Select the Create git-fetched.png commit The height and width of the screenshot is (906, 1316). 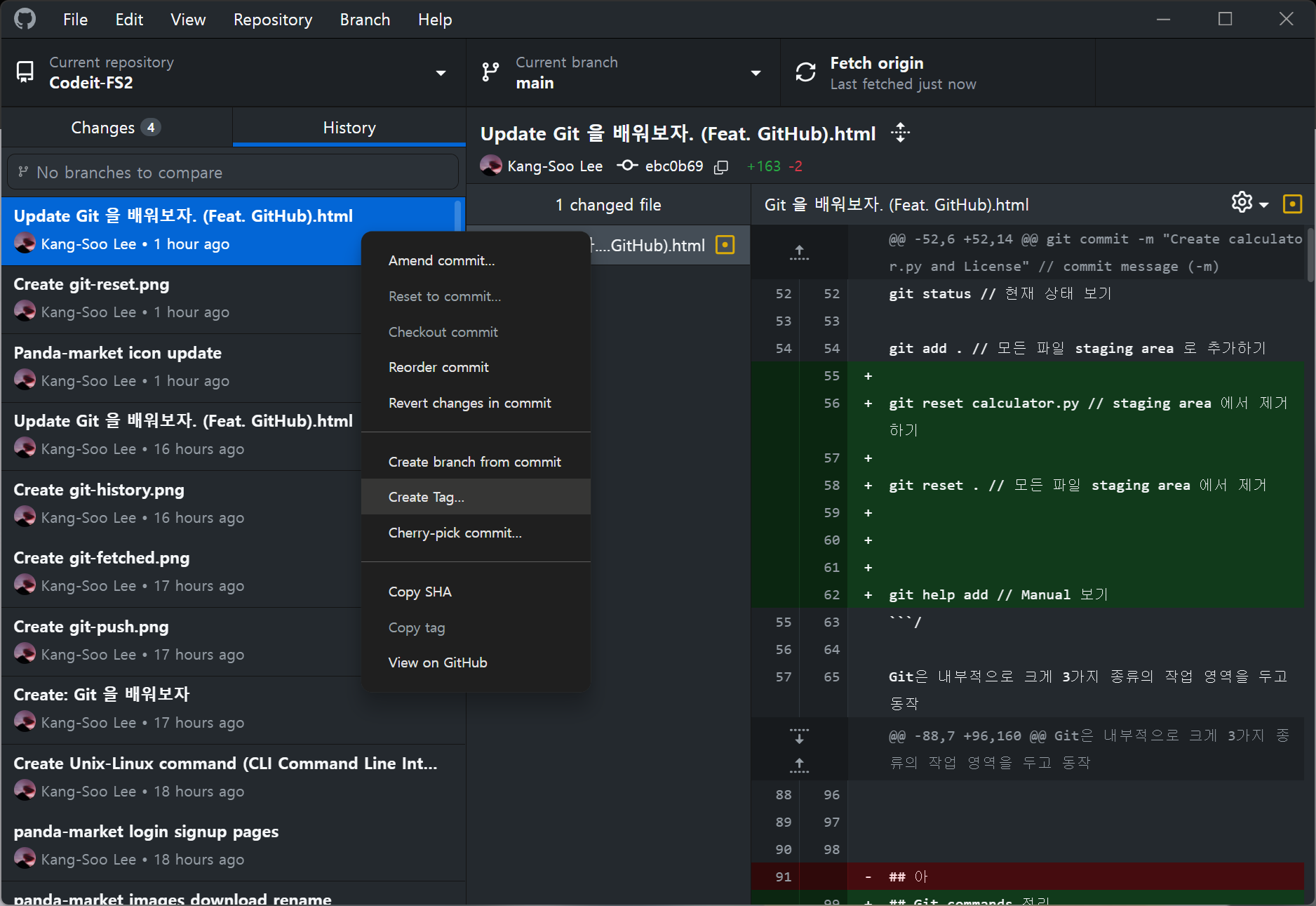(x=181, y=572)
